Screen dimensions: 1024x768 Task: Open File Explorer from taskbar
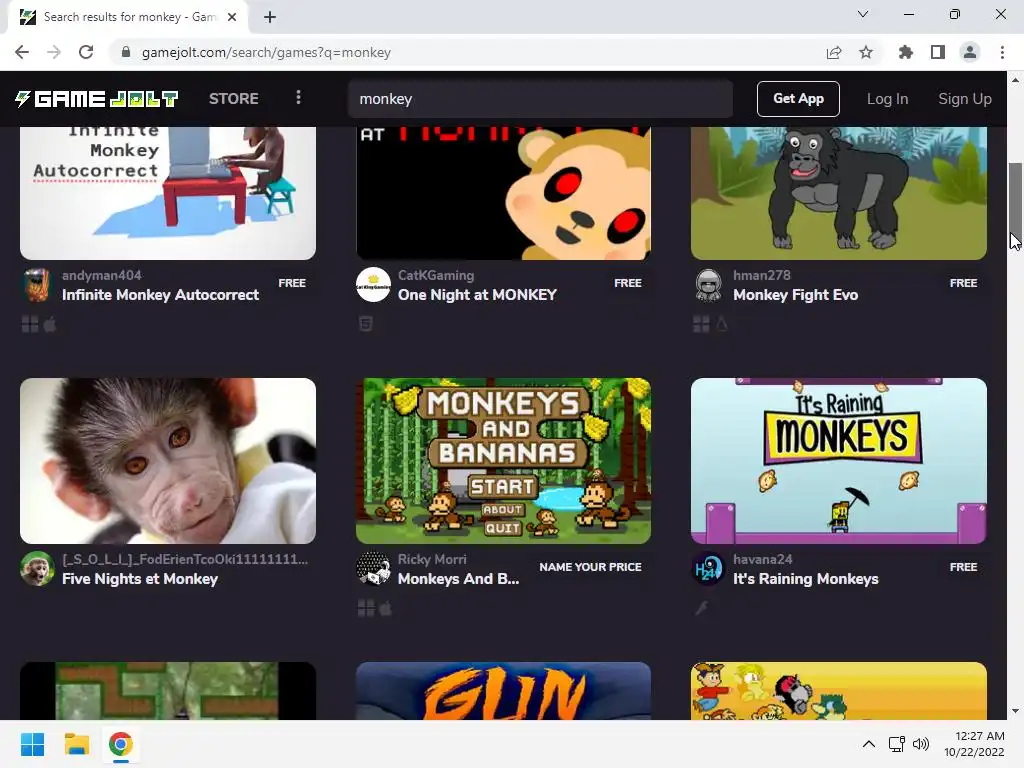point(76,744)
